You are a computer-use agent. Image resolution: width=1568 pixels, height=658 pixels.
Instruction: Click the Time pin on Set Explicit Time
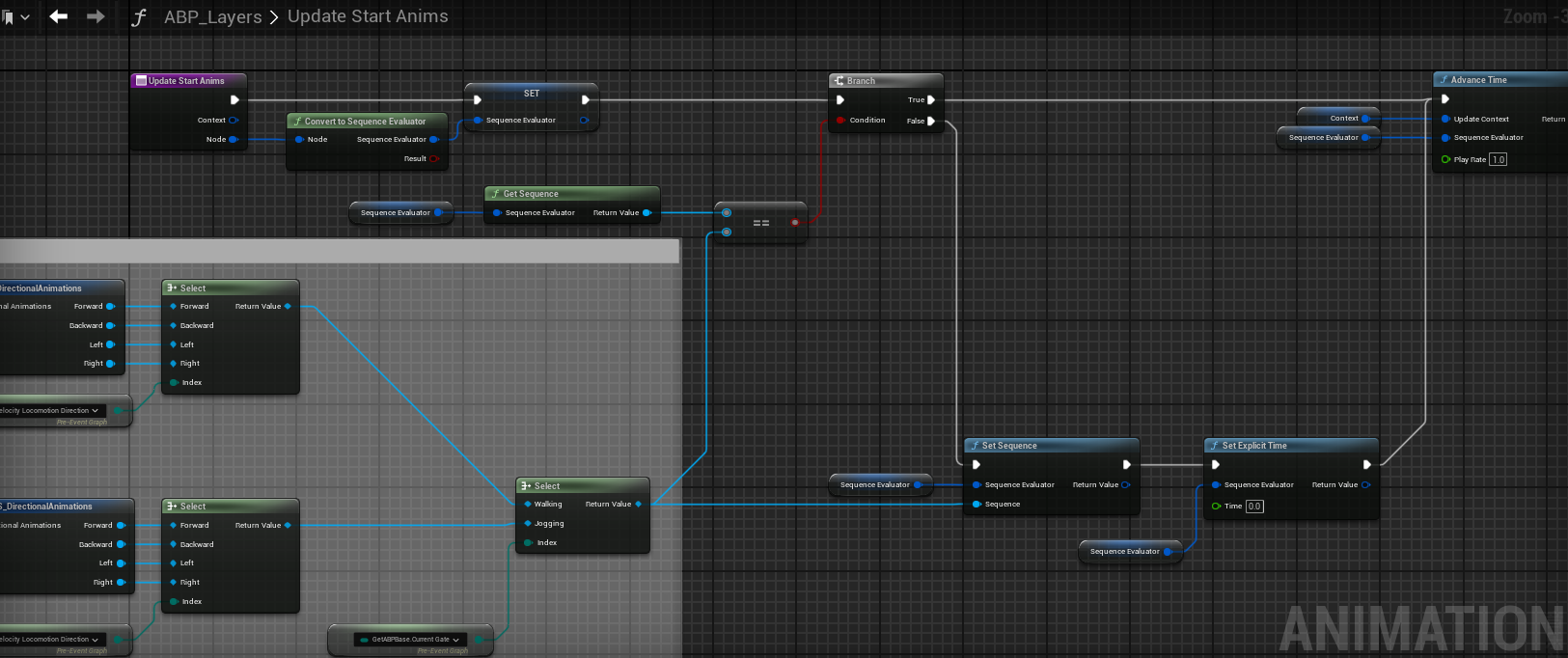point(1217,506)
